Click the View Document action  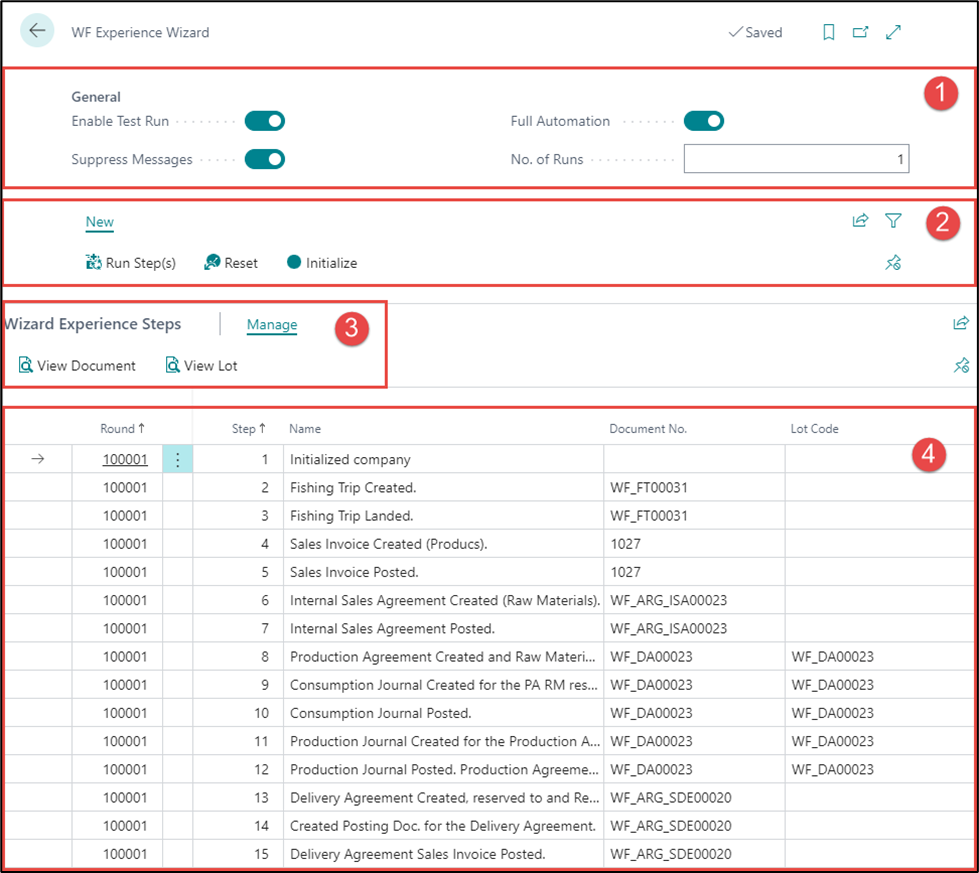coord(77,366)
